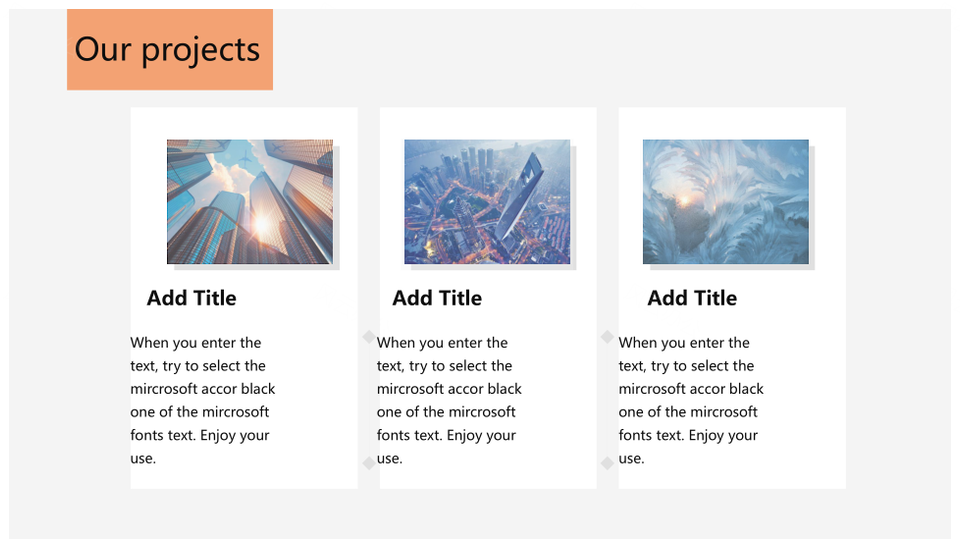This screenshot has height=548, width=960.
Task: Click 'Add Title' under the skyscraper photo
Action: [x=191, y=298]
